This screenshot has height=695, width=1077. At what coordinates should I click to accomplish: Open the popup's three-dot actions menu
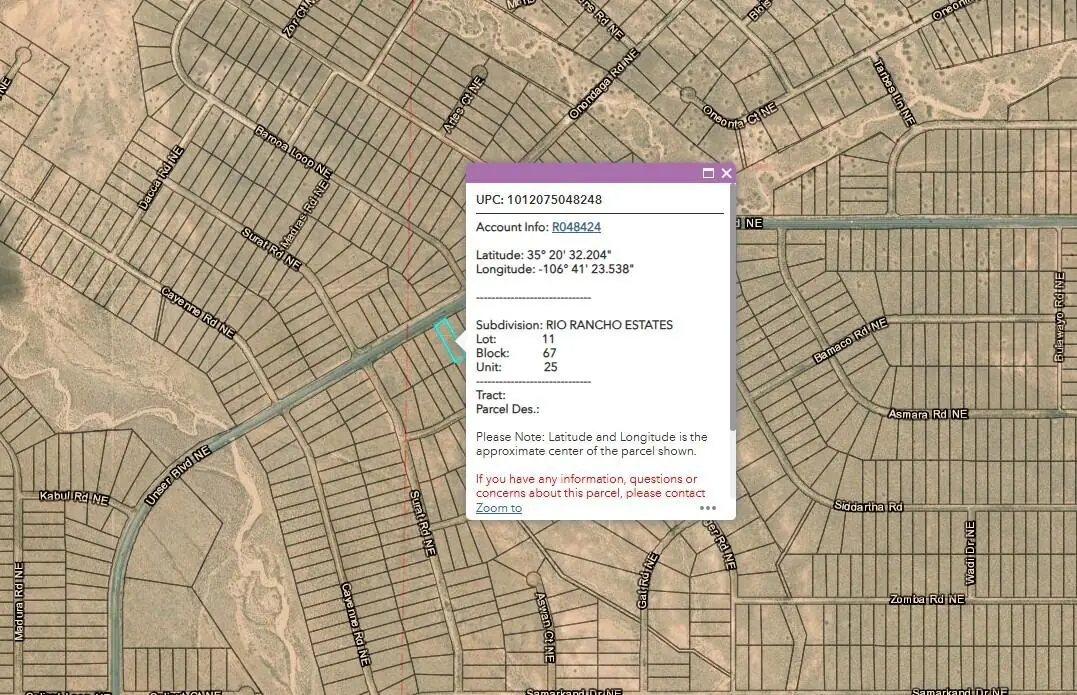(x=707, y=508)
